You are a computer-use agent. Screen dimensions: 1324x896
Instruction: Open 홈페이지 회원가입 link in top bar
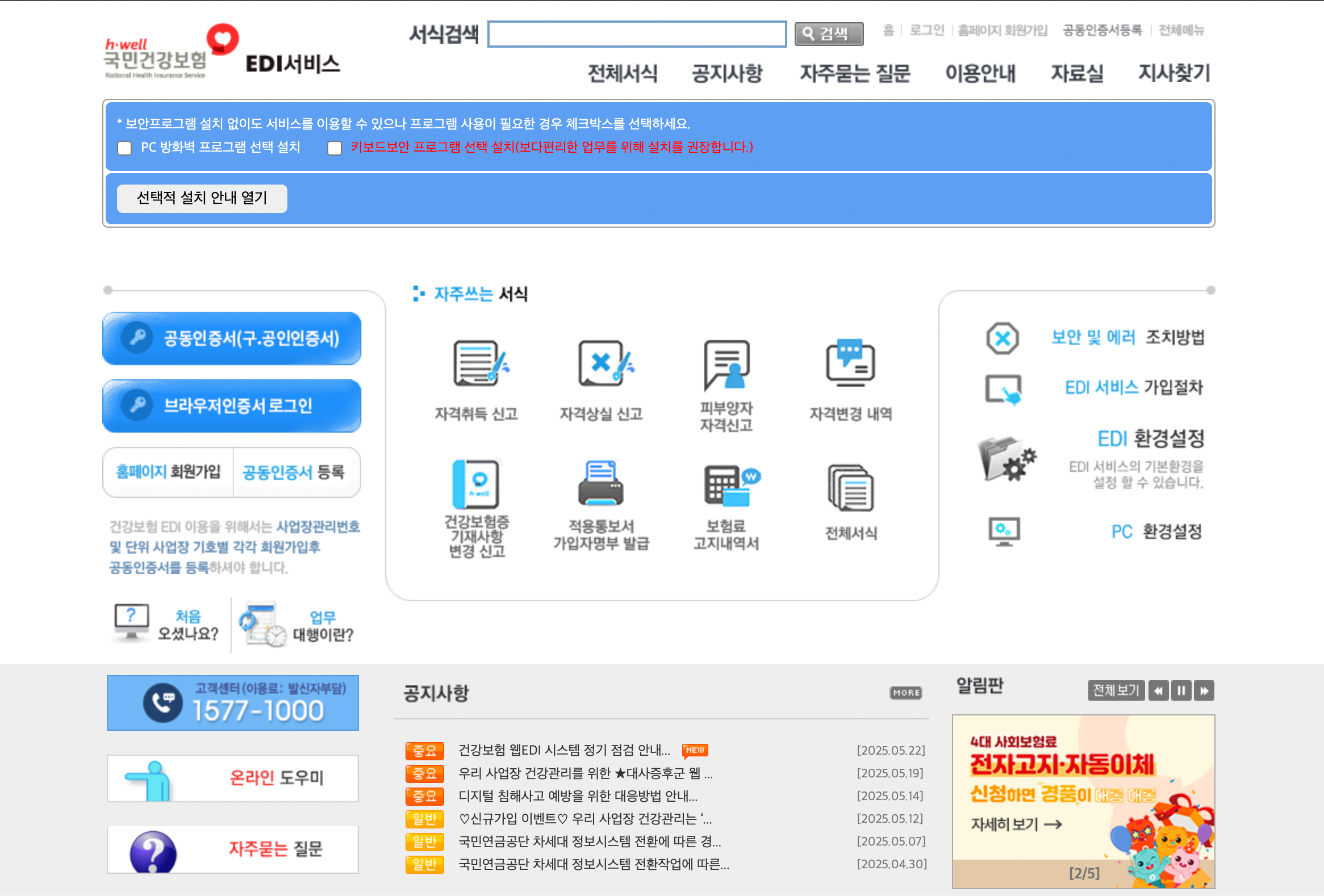tap(1002, 30)
